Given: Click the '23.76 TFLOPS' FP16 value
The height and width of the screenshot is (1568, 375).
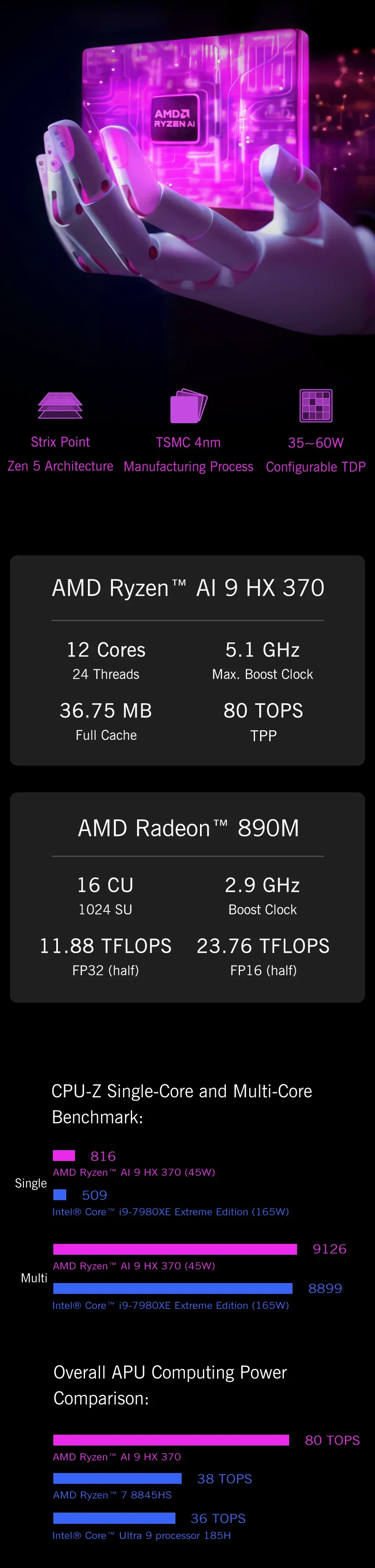Looking at the screenshot, I should (x=263, y=946).
